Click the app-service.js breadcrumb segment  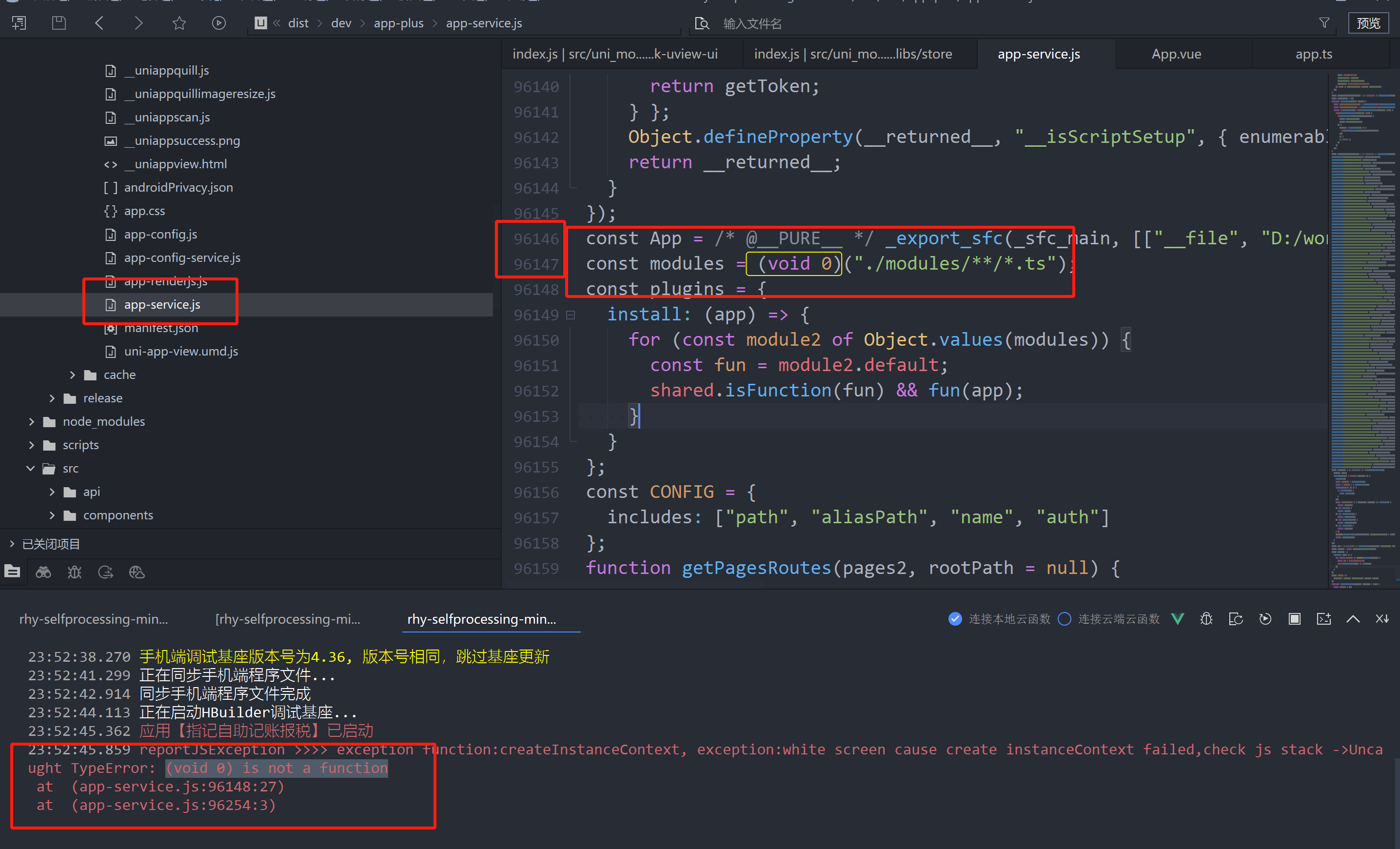tap(484, 23)
